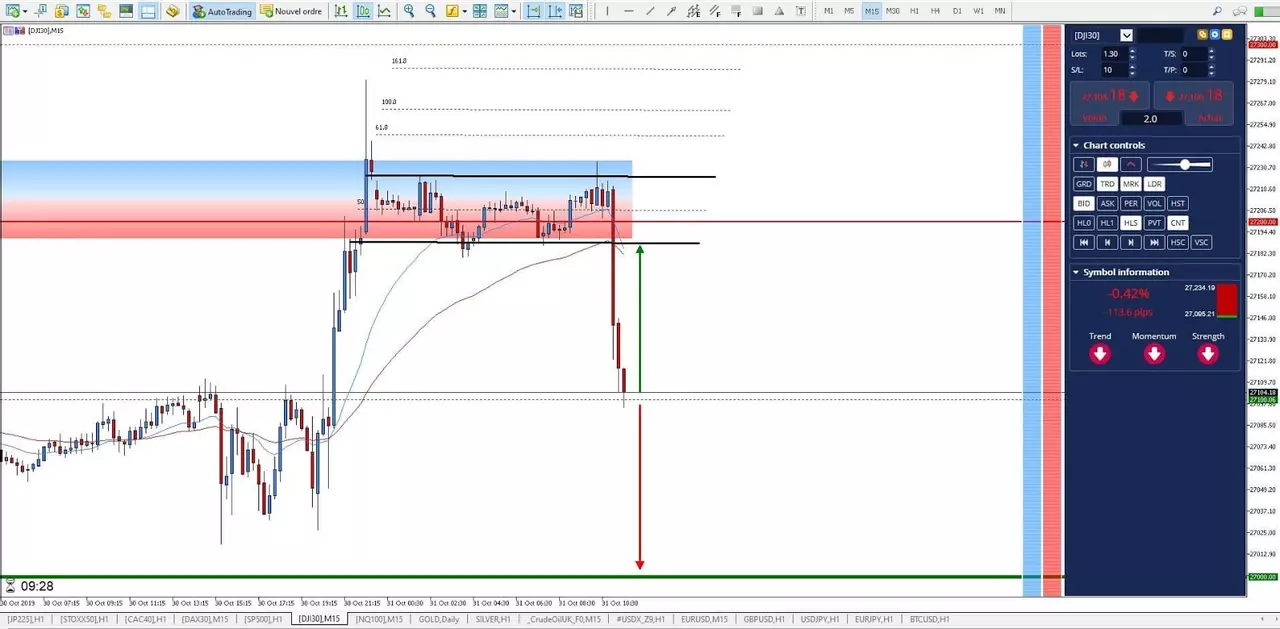Click the HSC button

(1178, 242)
